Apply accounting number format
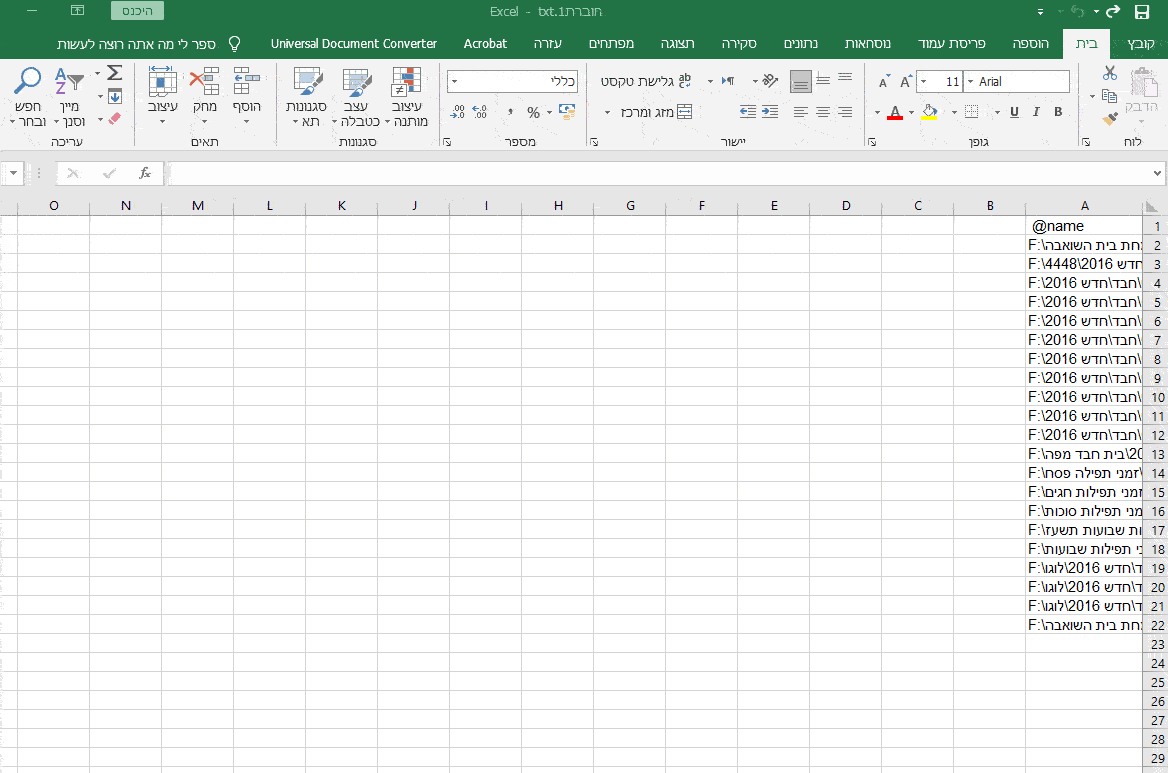The width and height of the screenshot is (1168, 773). 567,112
